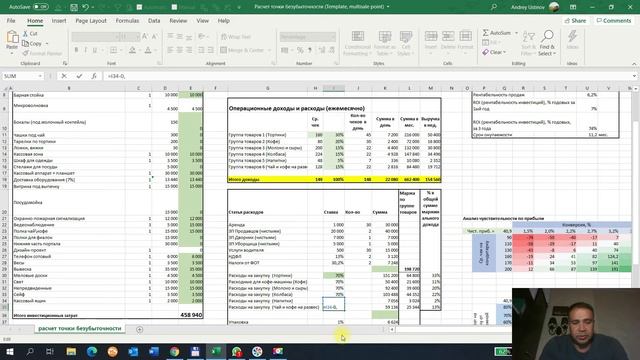Image resolution: width=640 pixels, height=360 pixels.
Task: Cancel formula entry with the X
Action: click(x=64, y=76)
